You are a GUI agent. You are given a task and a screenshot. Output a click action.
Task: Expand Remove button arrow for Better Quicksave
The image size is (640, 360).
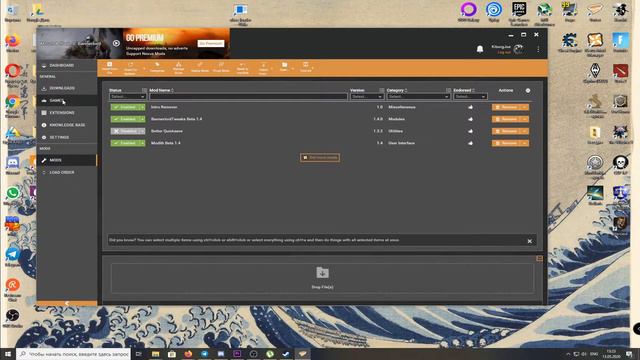click(x=525, y=131)
